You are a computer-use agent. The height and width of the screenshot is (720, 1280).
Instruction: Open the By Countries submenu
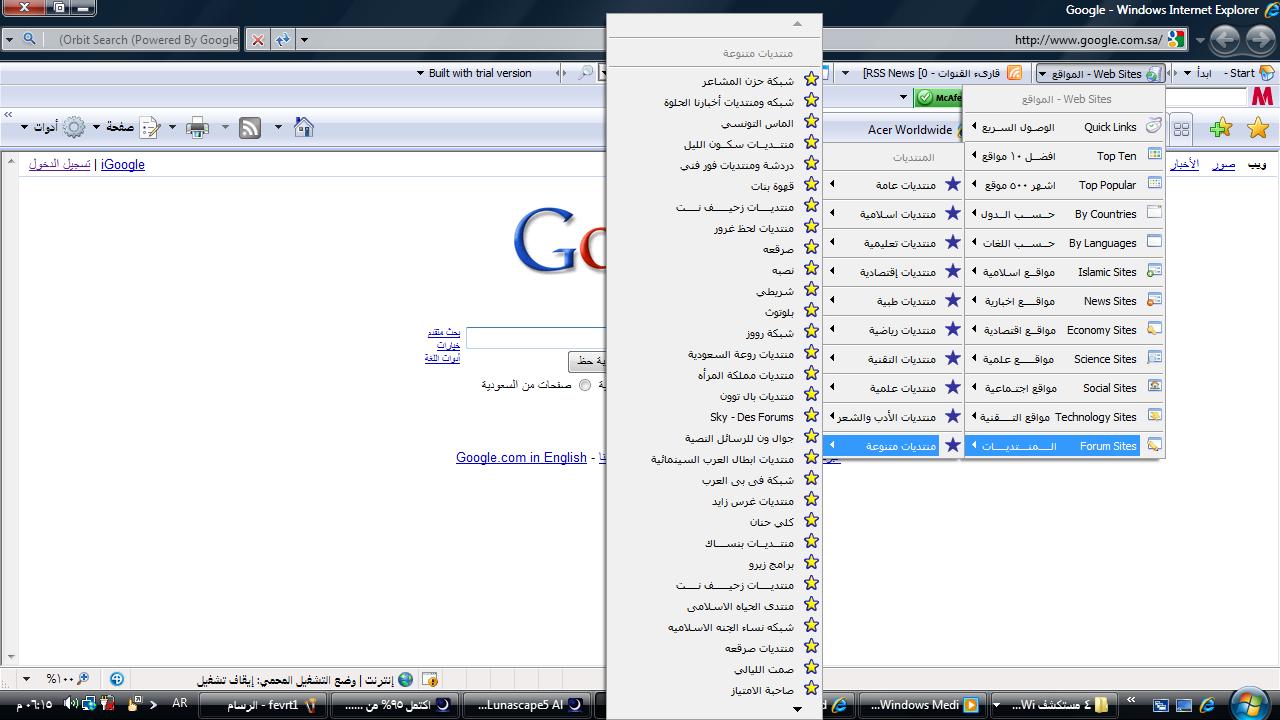pyautogui.click(x=1065, y=214)
